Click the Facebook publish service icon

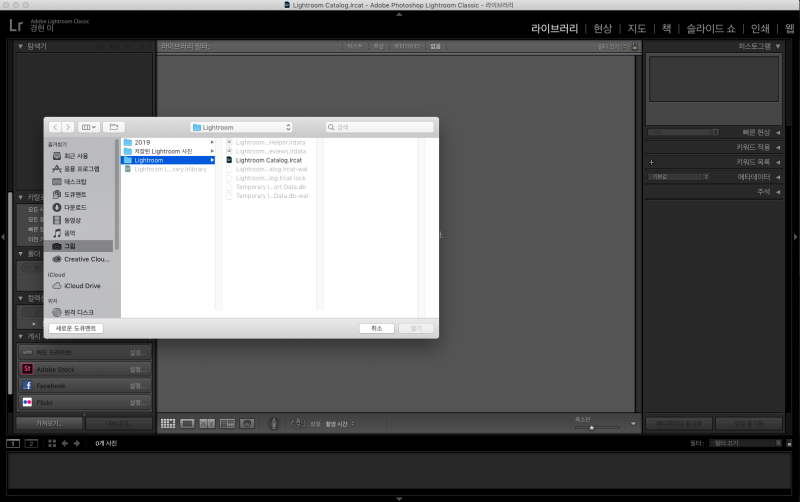[x=28, y=386]
